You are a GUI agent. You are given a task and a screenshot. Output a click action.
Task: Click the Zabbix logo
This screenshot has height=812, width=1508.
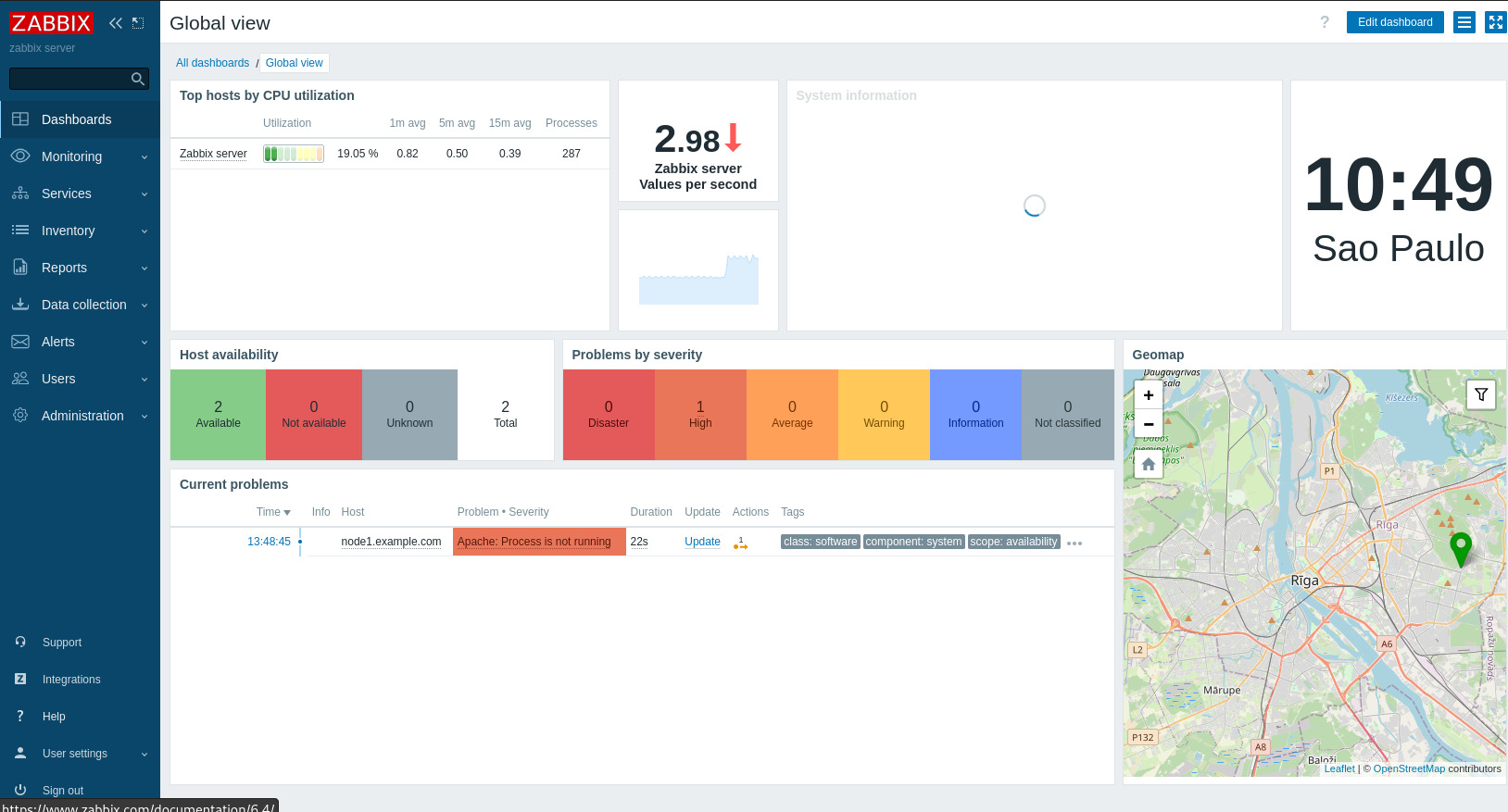pos(51,23)
